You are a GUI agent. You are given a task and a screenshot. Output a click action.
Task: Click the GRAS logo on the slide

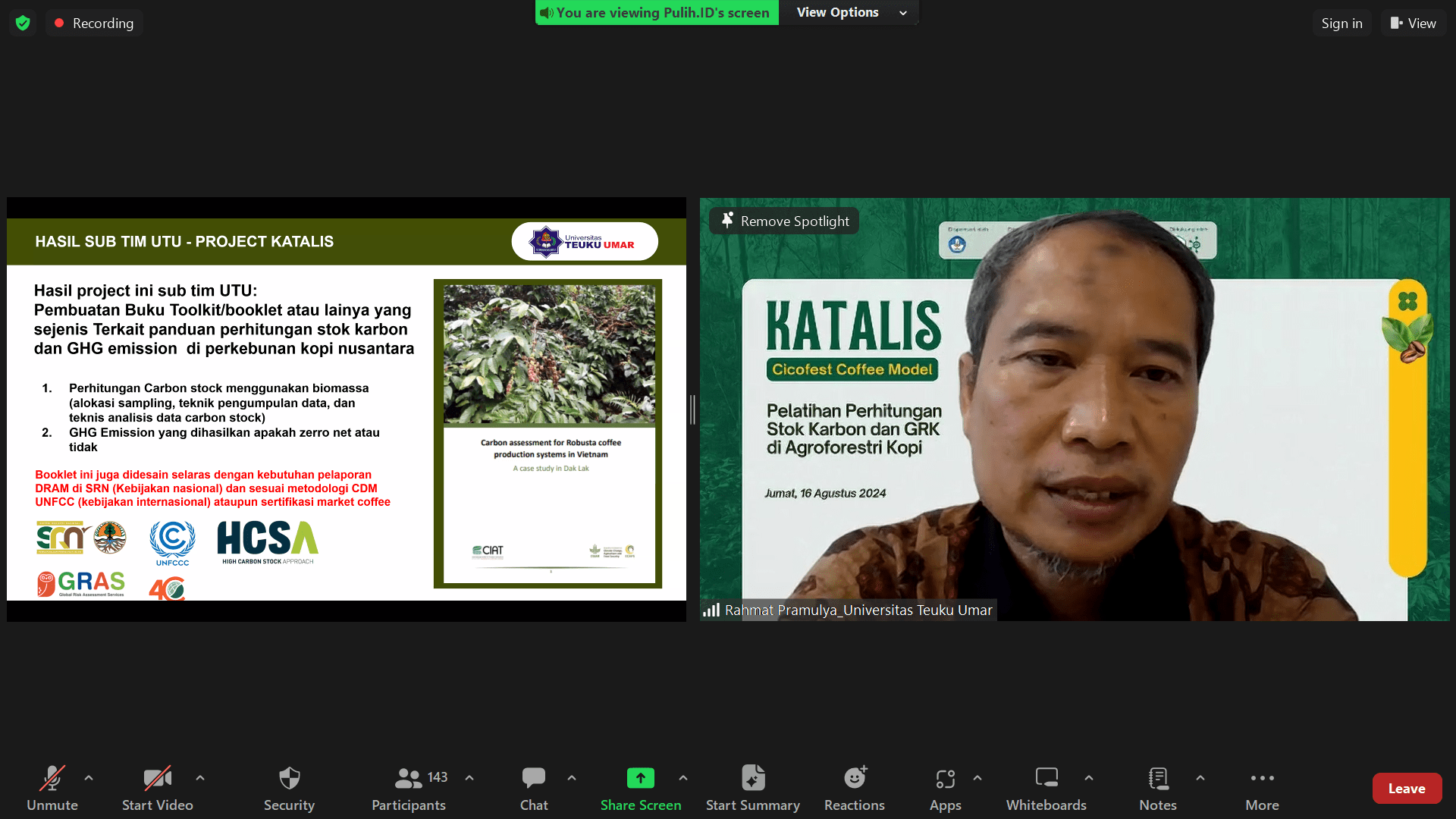(x=81, y=584)
